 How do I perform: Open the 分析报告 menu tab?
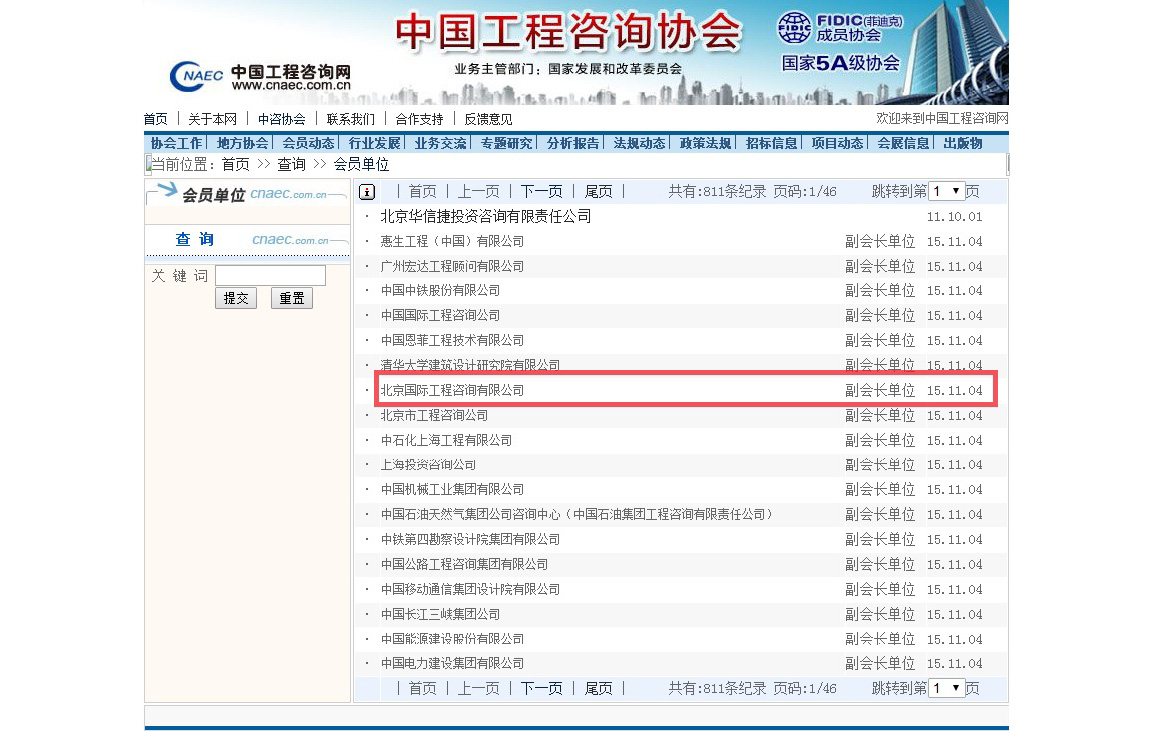(x=573, y=143)
